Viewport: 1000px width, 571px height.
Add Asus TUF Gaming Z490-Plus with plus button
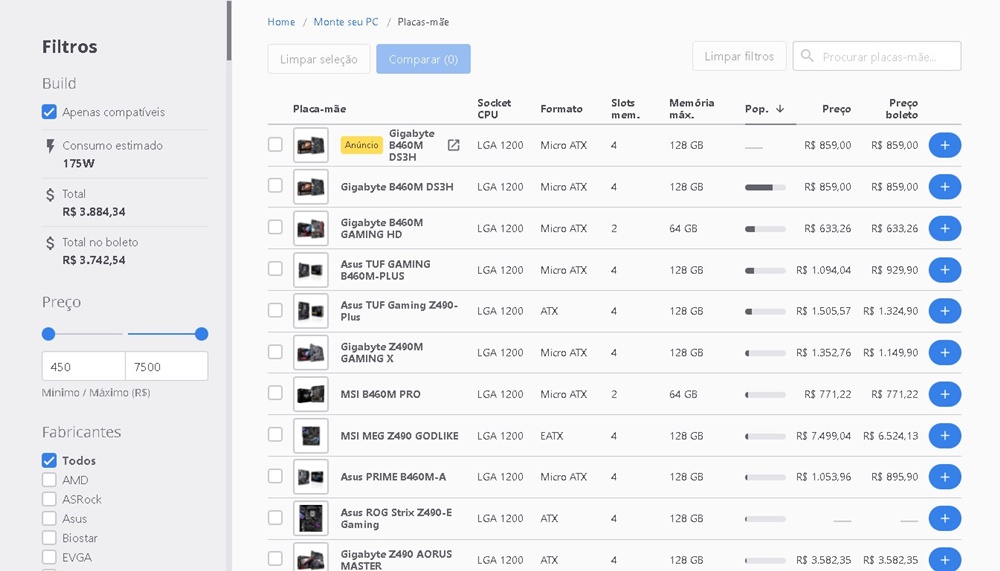point(945,311)
